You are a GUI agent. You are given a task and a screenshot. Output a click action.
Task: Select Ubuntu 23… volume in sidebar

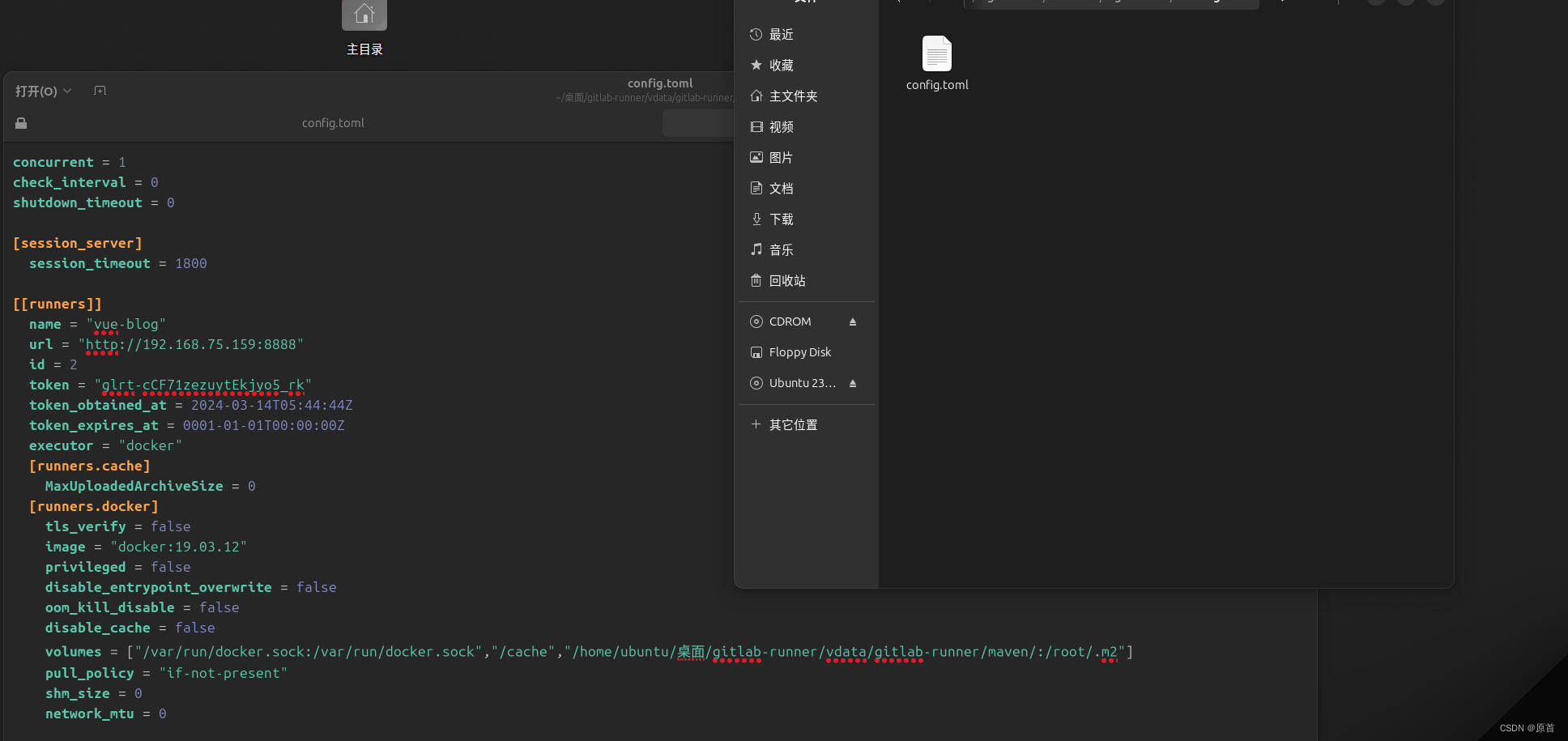pyautogui.click(x=794, y=383)
